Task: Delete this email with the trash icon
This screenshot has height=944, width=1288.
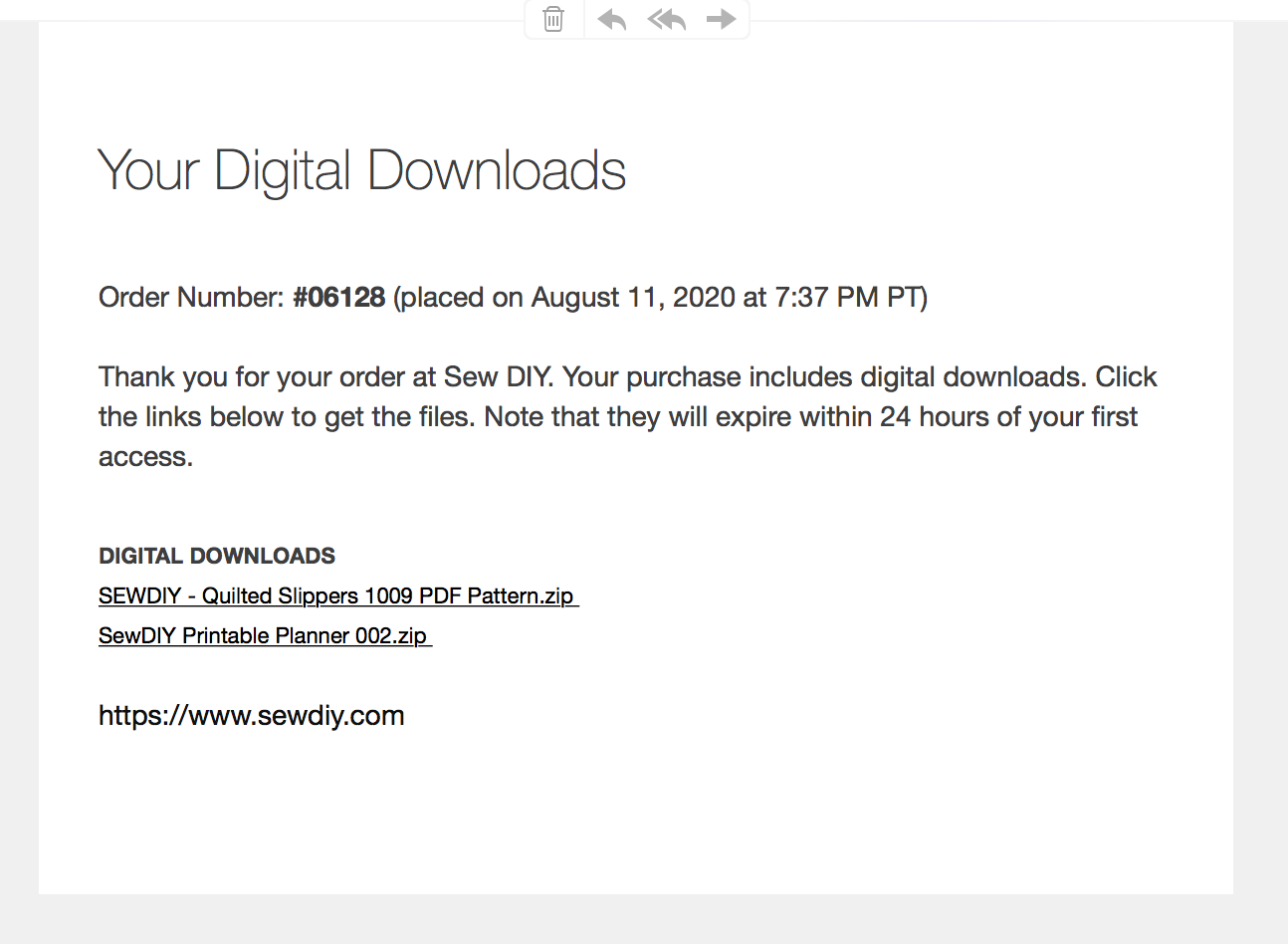Action: coord(553,19)
